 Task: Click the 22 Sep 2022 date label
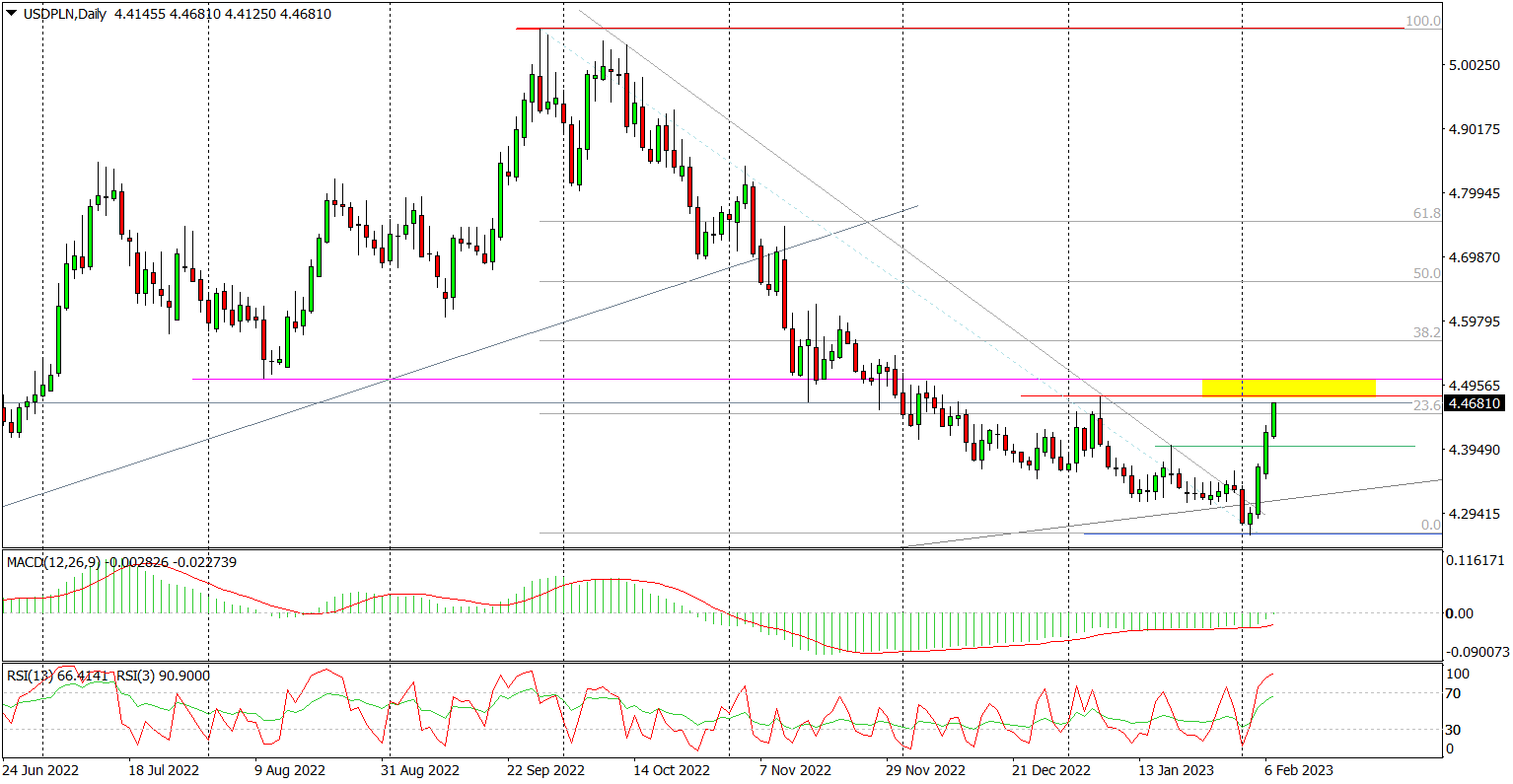543,768
